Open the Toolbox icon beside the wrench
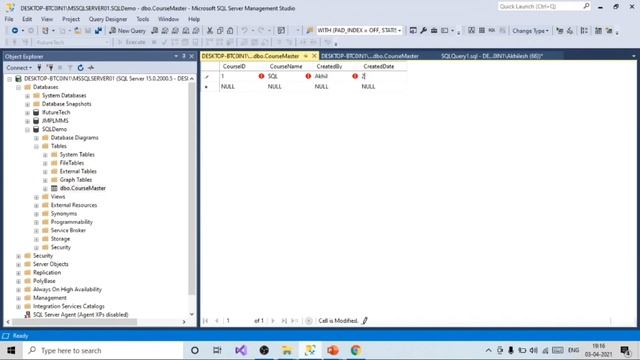The image size is (640, 360). click(434, 31)
